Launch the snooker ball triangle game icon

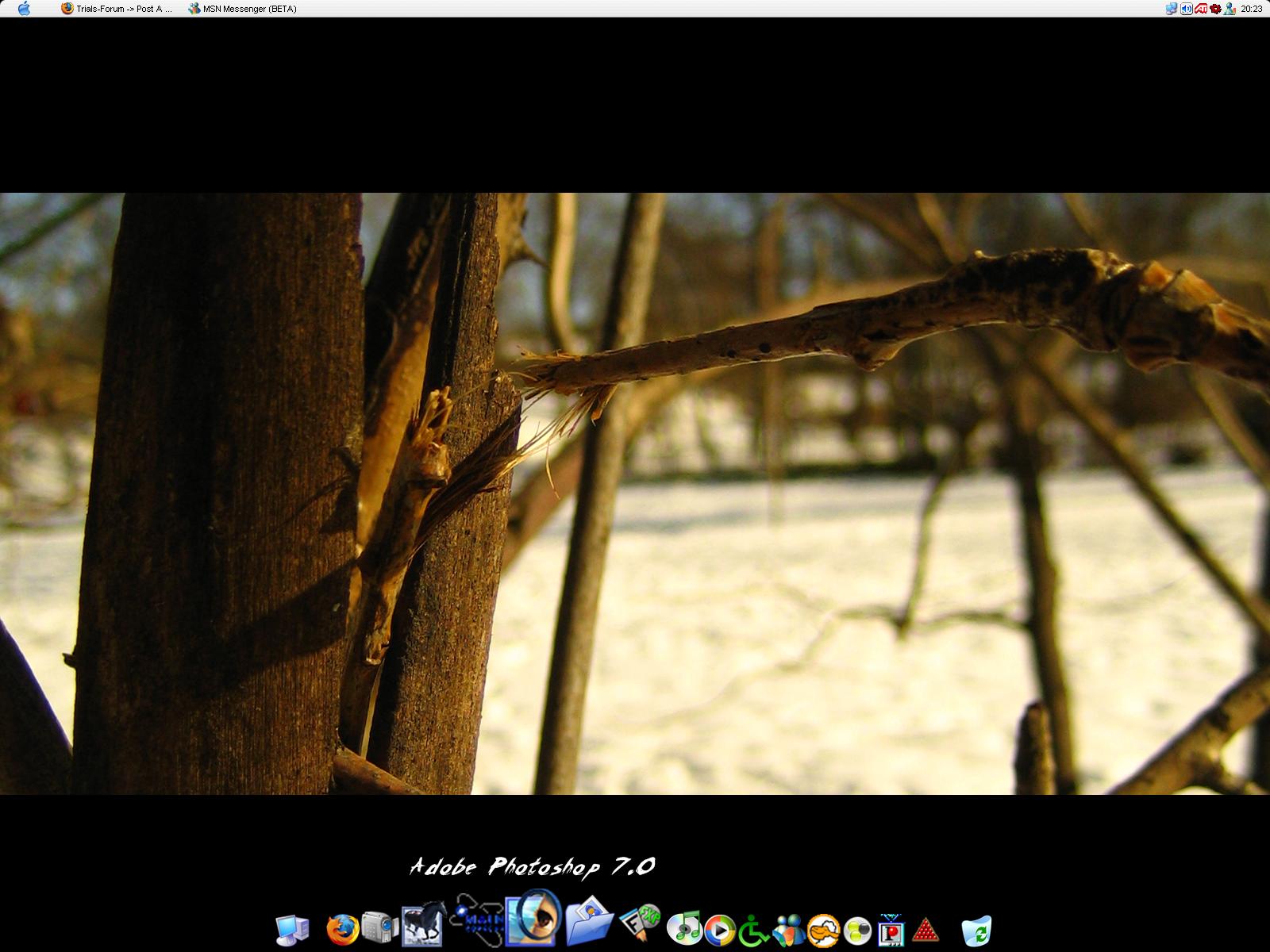coord(926,931)
